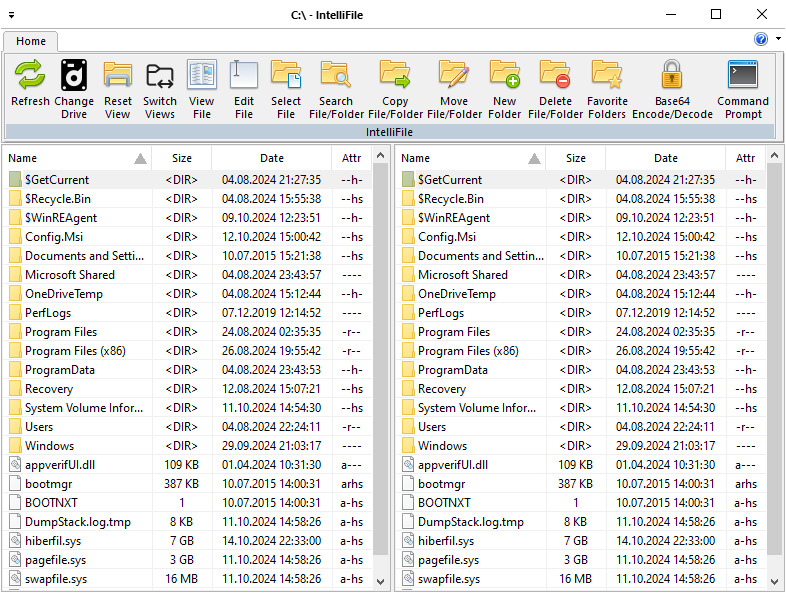786x593 pixels.
Task: Choose the Copy File/Folder tool
Action: tap(395, 89)
